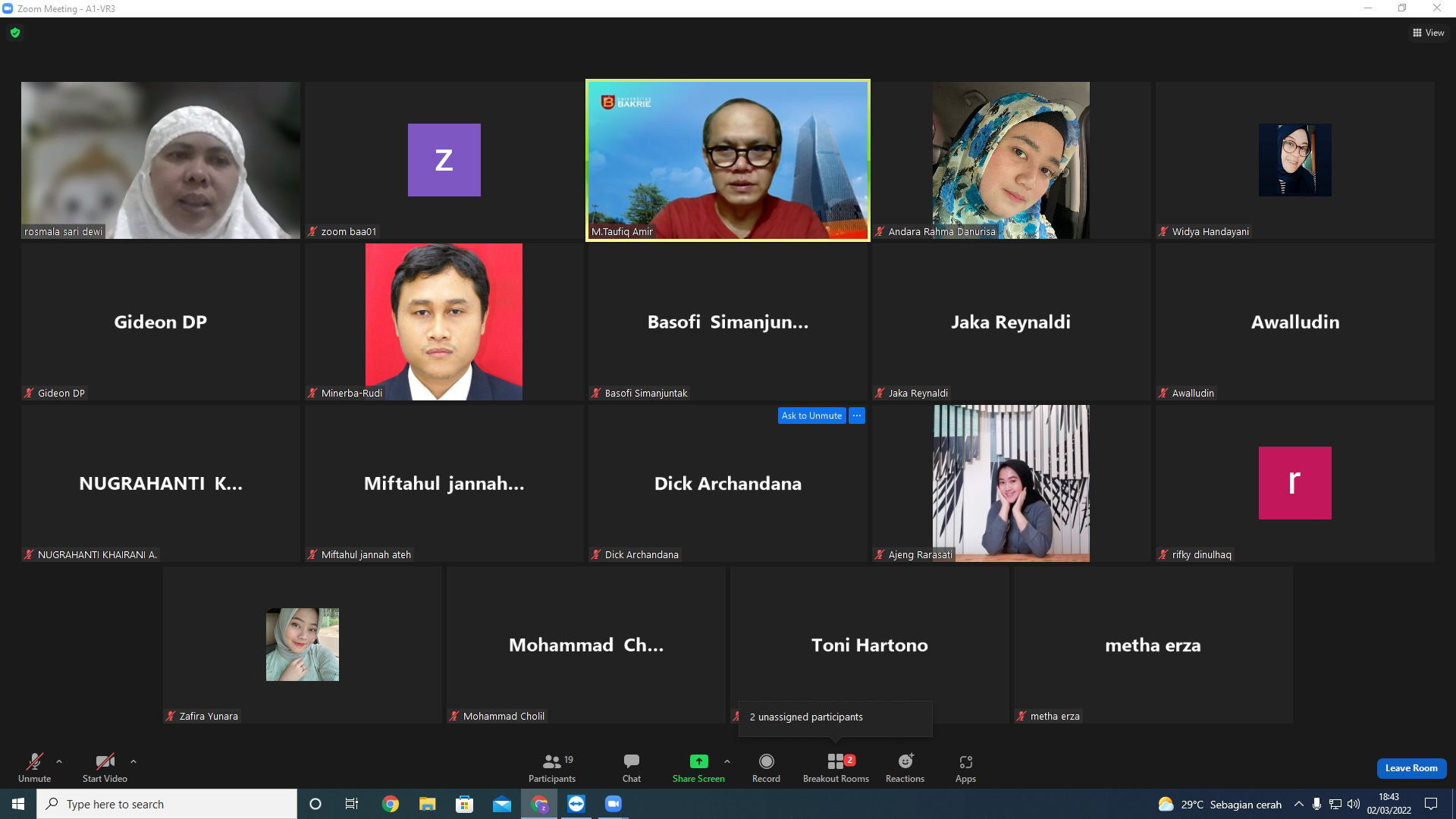Click the 2 unassigned participants tooltip
Image resolution: width=1456 pixels, height=819 pixels.
(x=836, y=717)
